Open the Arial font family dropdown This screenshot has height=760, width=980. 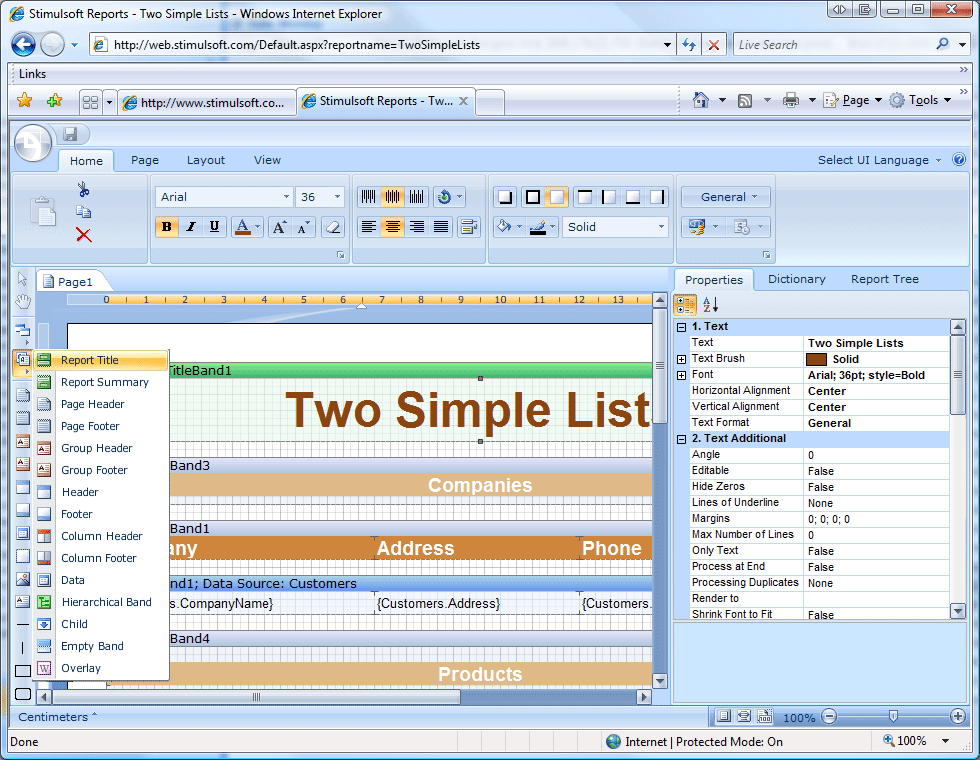point(285,196)
